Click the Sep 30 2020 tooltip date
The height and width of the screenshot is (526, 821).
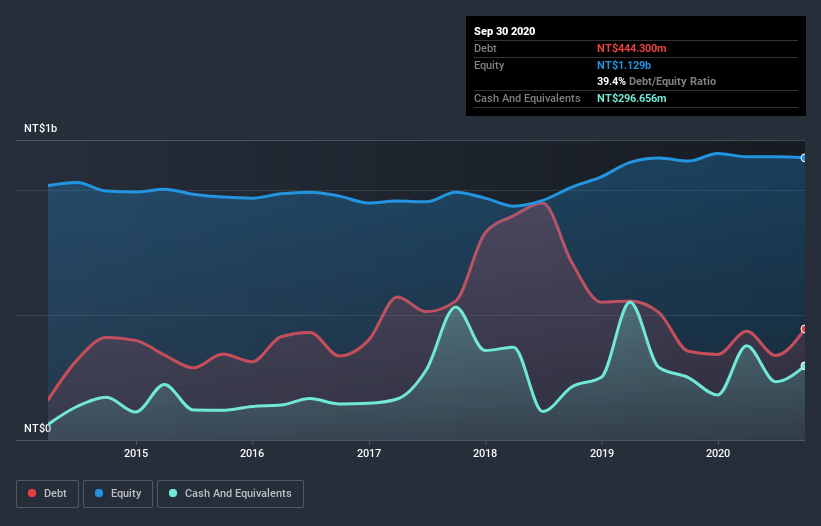click(x=504, y=31)
